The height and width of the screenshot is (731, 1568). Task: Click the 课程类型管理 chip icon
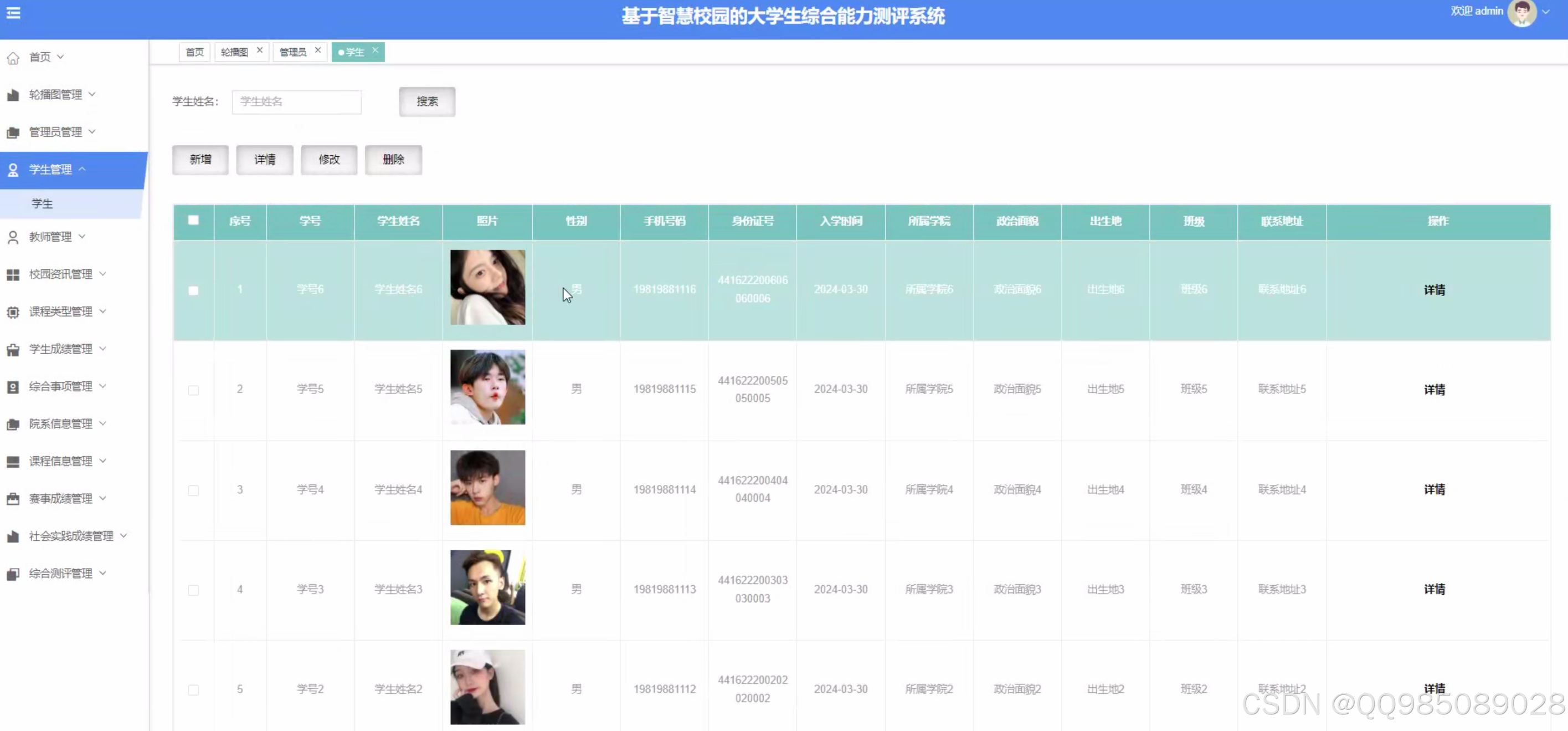click(x=13, y=313)
